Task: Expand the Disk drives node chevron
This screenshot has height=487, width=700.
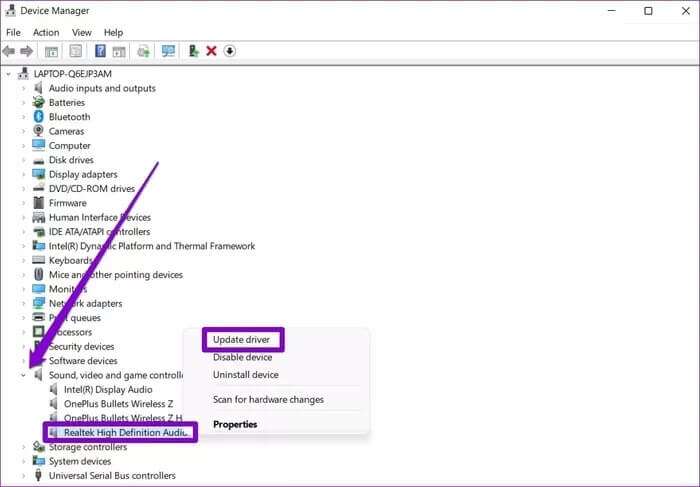Action: [x=23, y=160]
